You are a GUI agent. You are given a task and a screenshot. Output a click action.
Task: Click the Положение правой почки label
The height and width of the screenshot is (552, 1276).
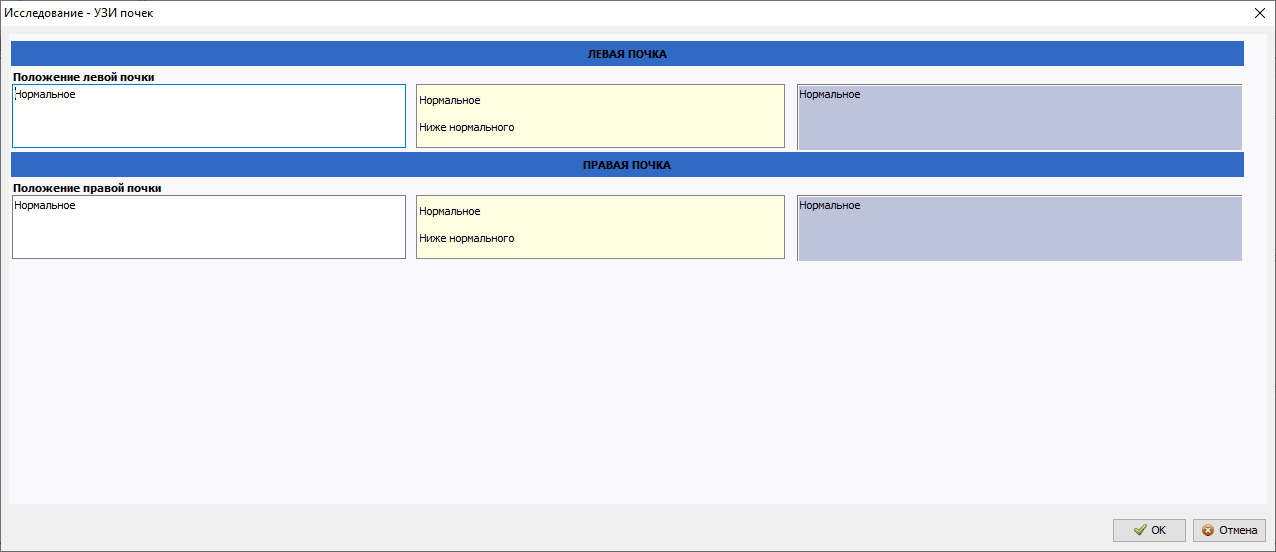(x=87, y=187)
